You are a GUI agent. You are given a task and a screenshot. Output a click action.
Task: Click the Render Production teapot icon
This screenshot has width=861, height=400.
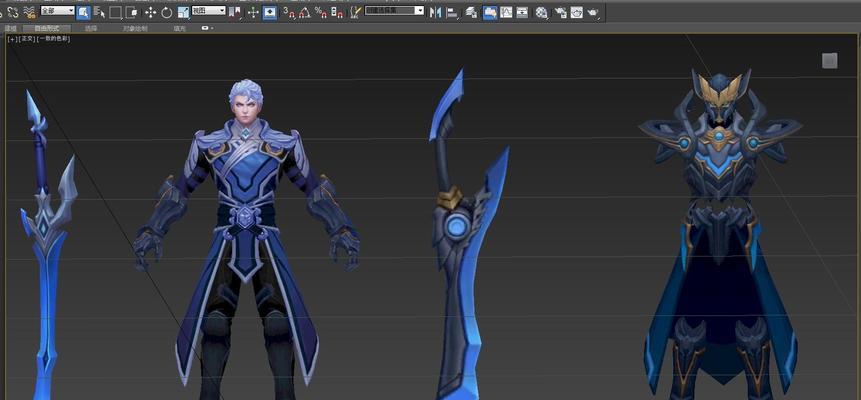tap(593, 12)
